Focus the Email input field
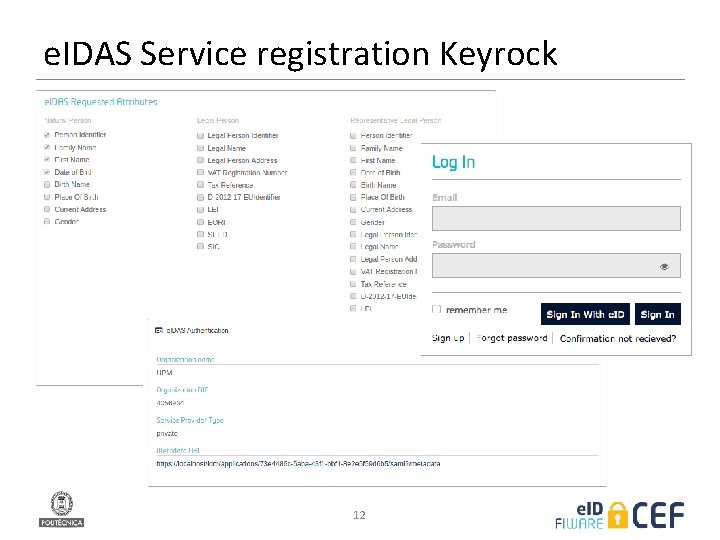This screenshot has width=720, height=540. tap(556, 218)
